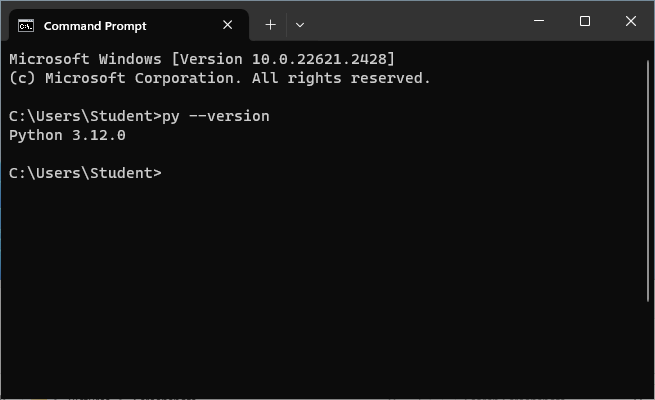The height and width of the screenshot is (400, 655).
Task: Click the 'py --version' command text
Action: point(216,116)
